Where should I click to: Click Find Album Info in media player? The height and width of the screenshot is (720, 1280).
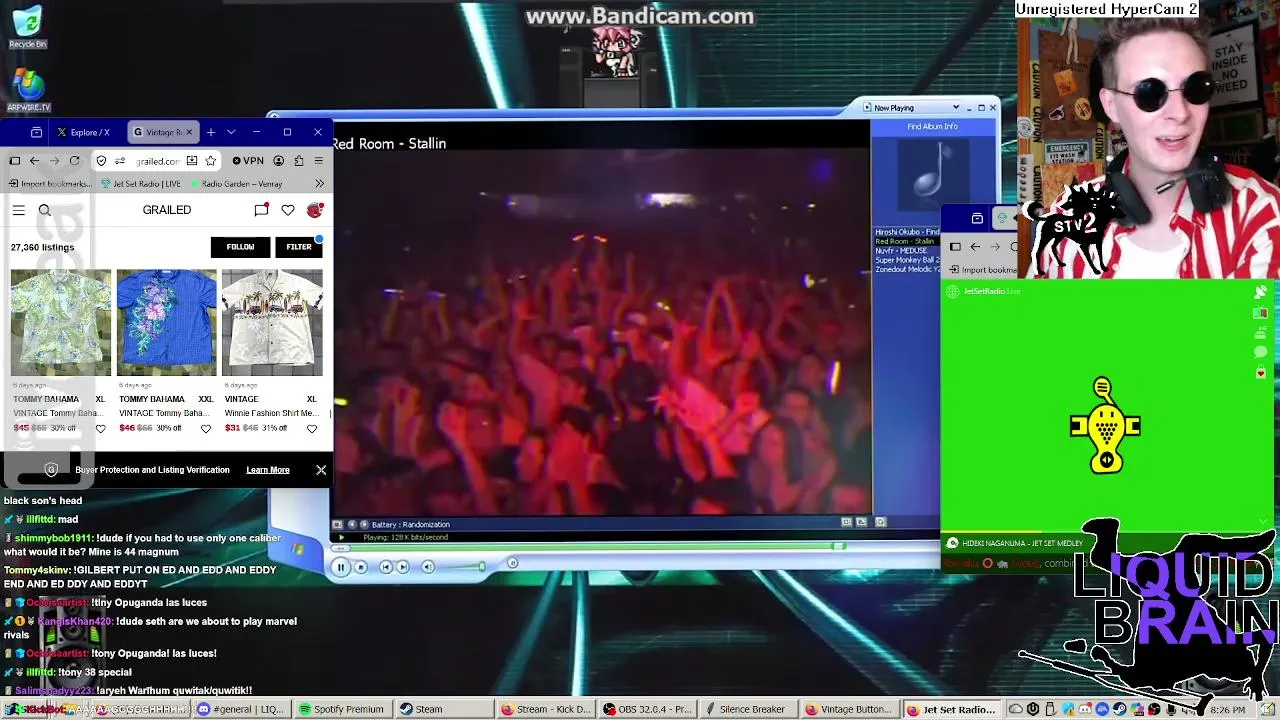coord(932,127)
